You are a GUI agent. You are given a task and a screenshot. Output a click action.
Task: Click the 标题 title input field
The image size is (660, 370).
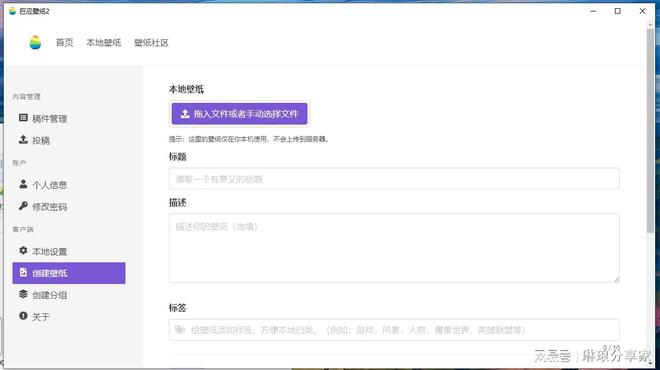(x=394, y=179)
